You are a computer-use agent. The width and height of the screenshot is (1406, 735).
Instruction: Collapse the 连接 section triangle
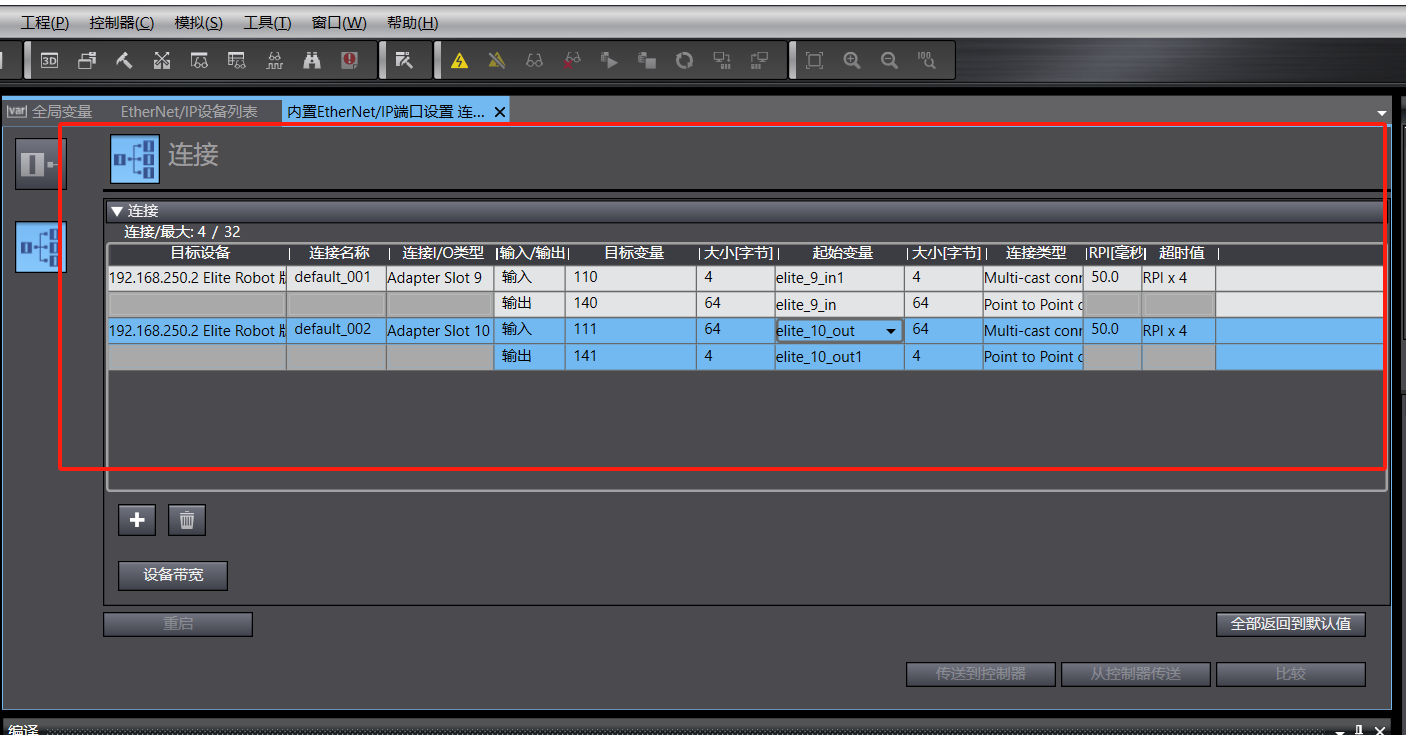point(117,211)
